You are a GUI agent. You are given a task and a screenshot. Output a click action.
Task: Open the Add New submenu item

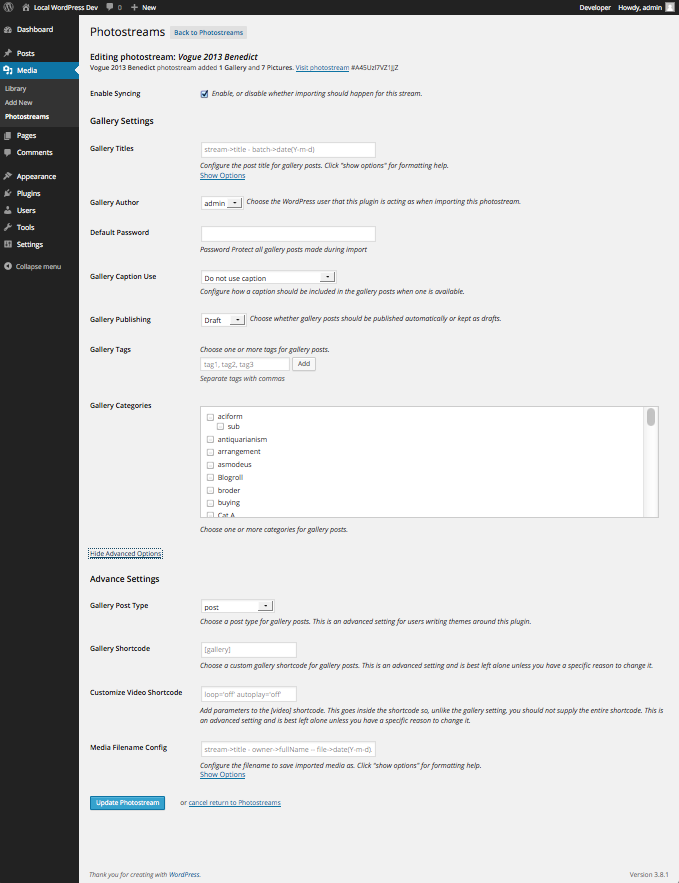coord(19,102)
